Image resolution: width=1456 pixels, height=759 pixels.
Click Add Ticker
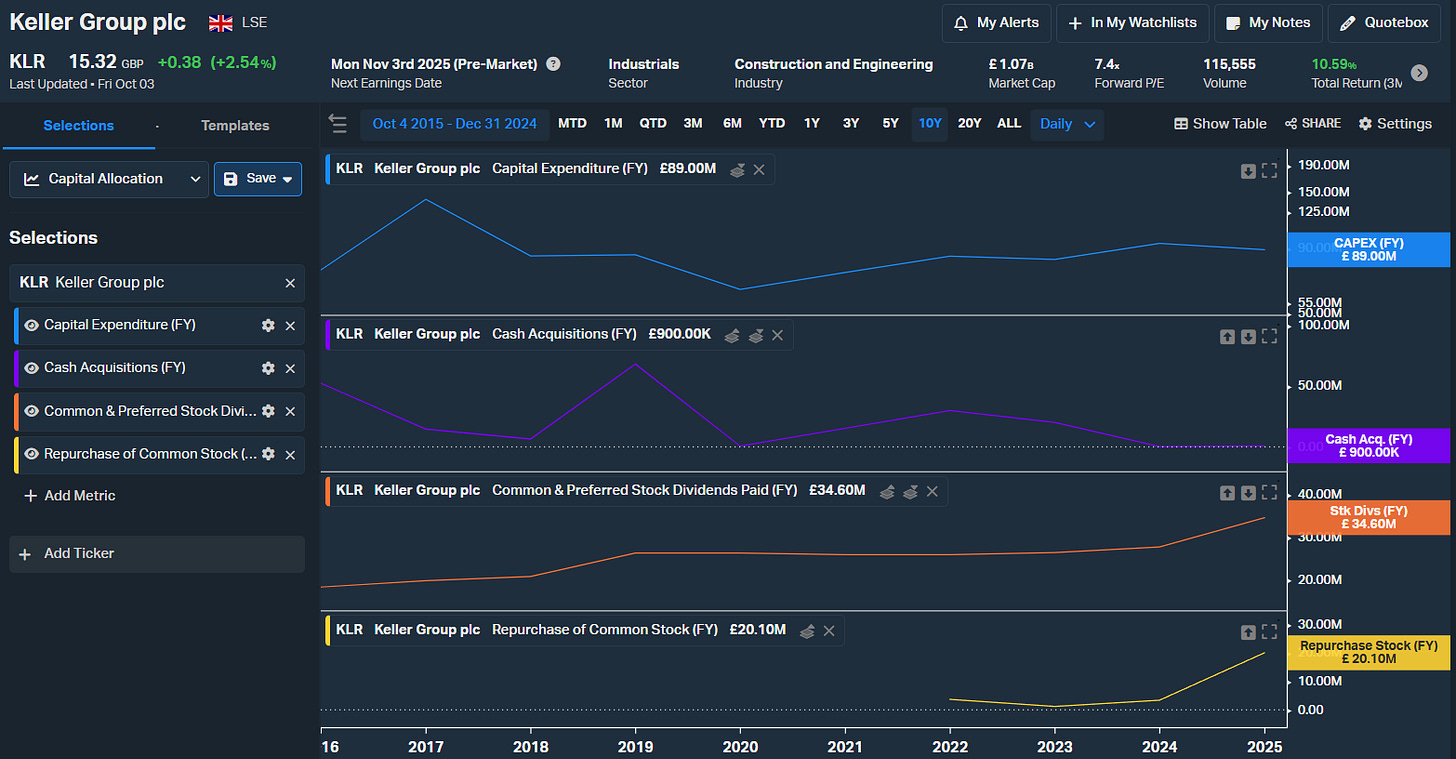(157, 554)
